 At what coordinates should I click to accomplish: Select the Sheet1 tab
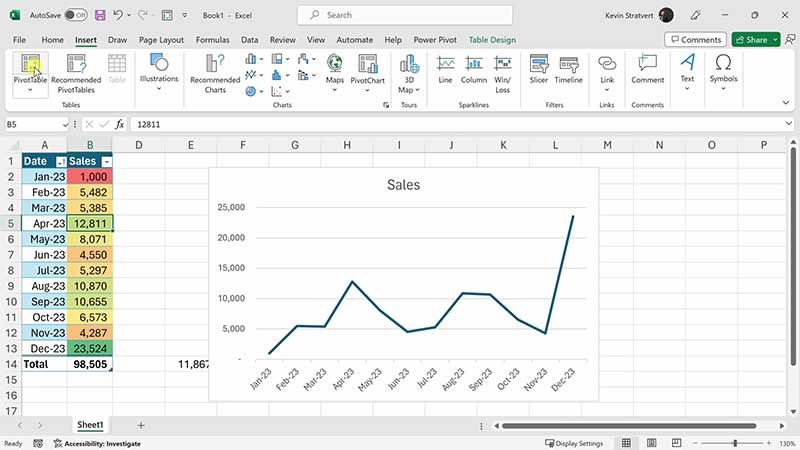pyautogui.click(x=90, y=424)
